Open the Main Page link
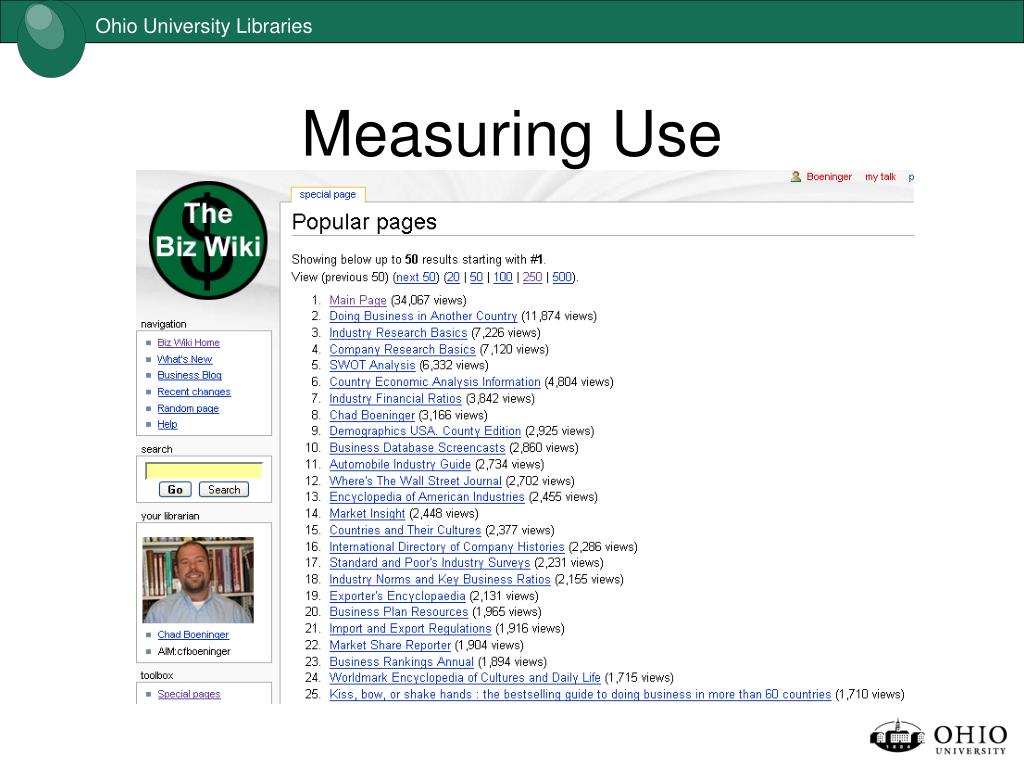Screen dimensions: 1024x768 358,300
